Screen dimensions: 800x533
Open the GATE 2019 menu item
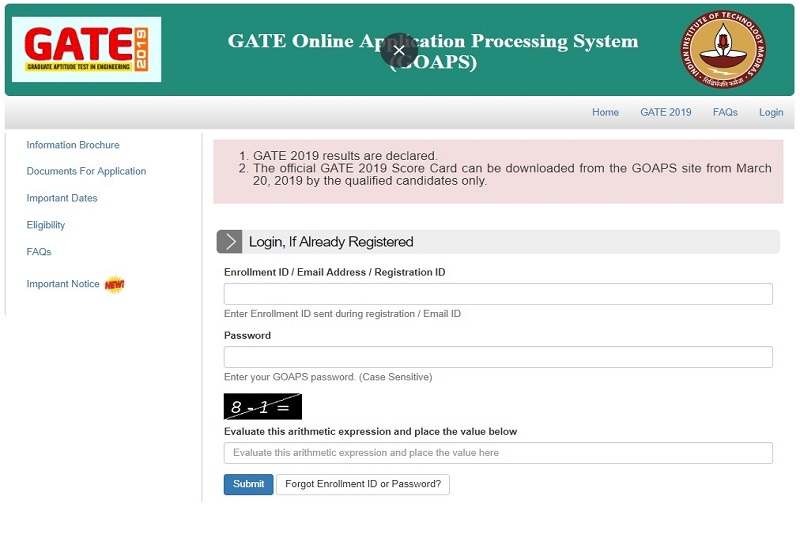tap(666, 112)
